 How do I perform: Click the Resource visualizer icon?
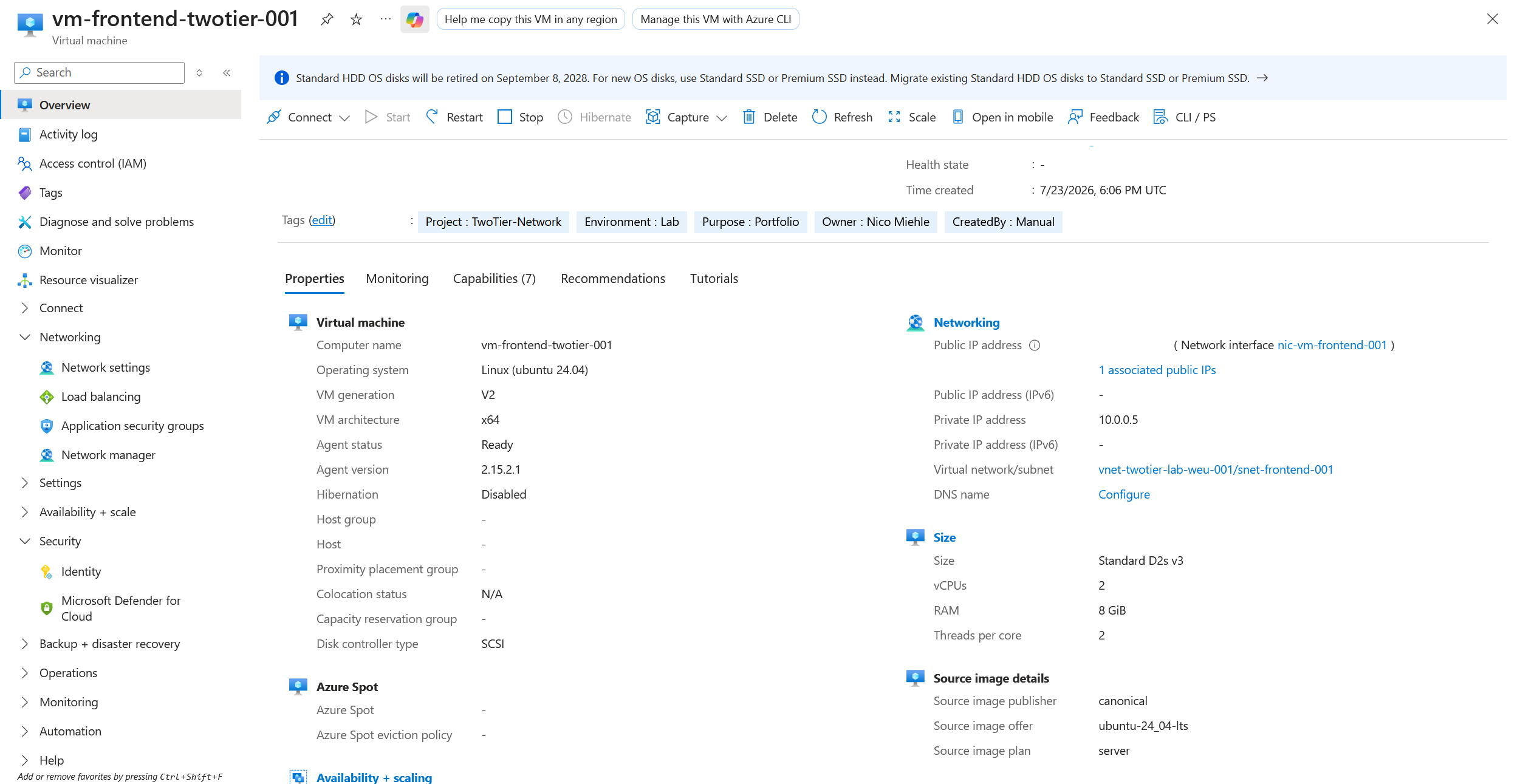(x=25, y=281)
